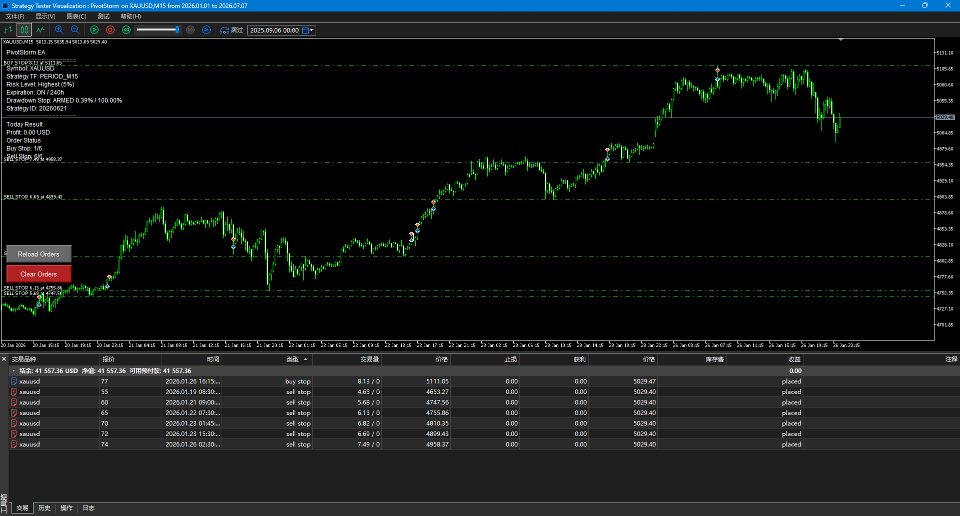Click the greyed-out circular icon after speed slider
Image resolution: width=960 pixels, height=516 pixels.
190,29
